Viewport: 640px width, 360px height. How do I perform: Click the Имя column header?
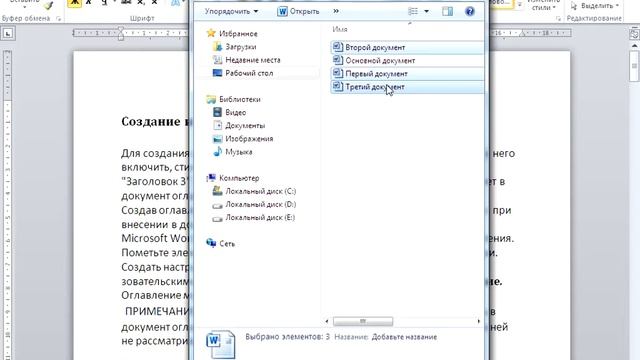click(x=340, y=29)
